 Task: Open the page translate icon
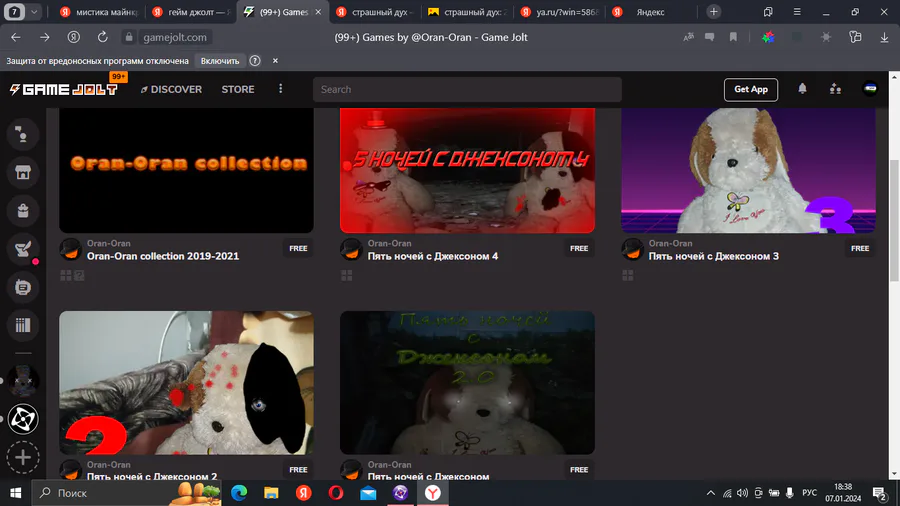[688, 37]
